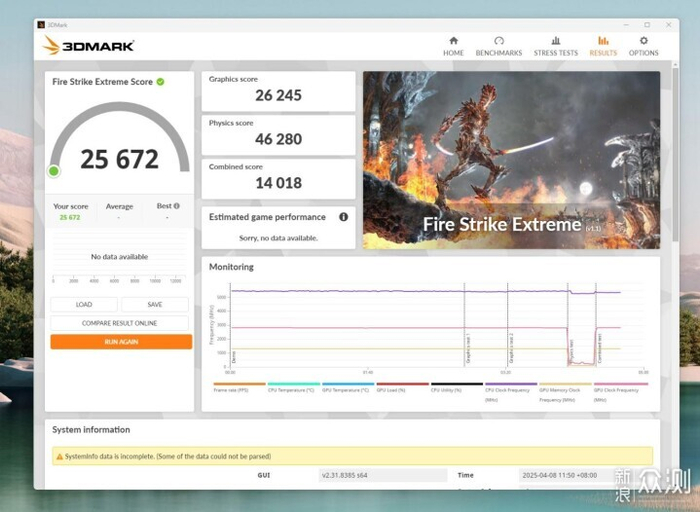Open Estimated game performance info icon
This screenshot has height=512, width=700.
(343, 217)
